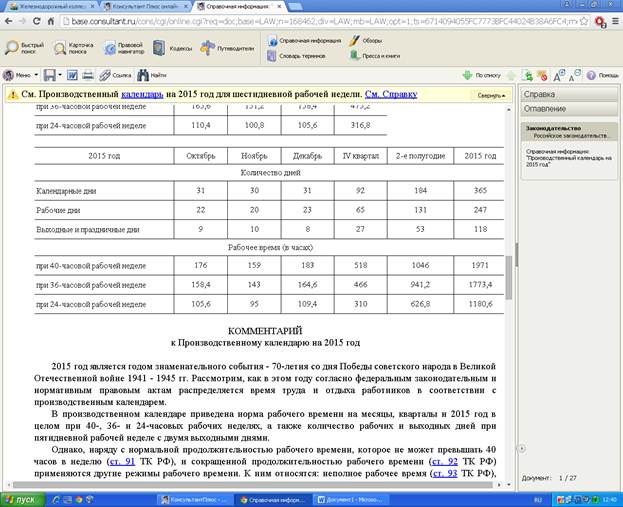Click Windows пуск start button
This screenshot has width=623, height=507.
tap(22, 499)
